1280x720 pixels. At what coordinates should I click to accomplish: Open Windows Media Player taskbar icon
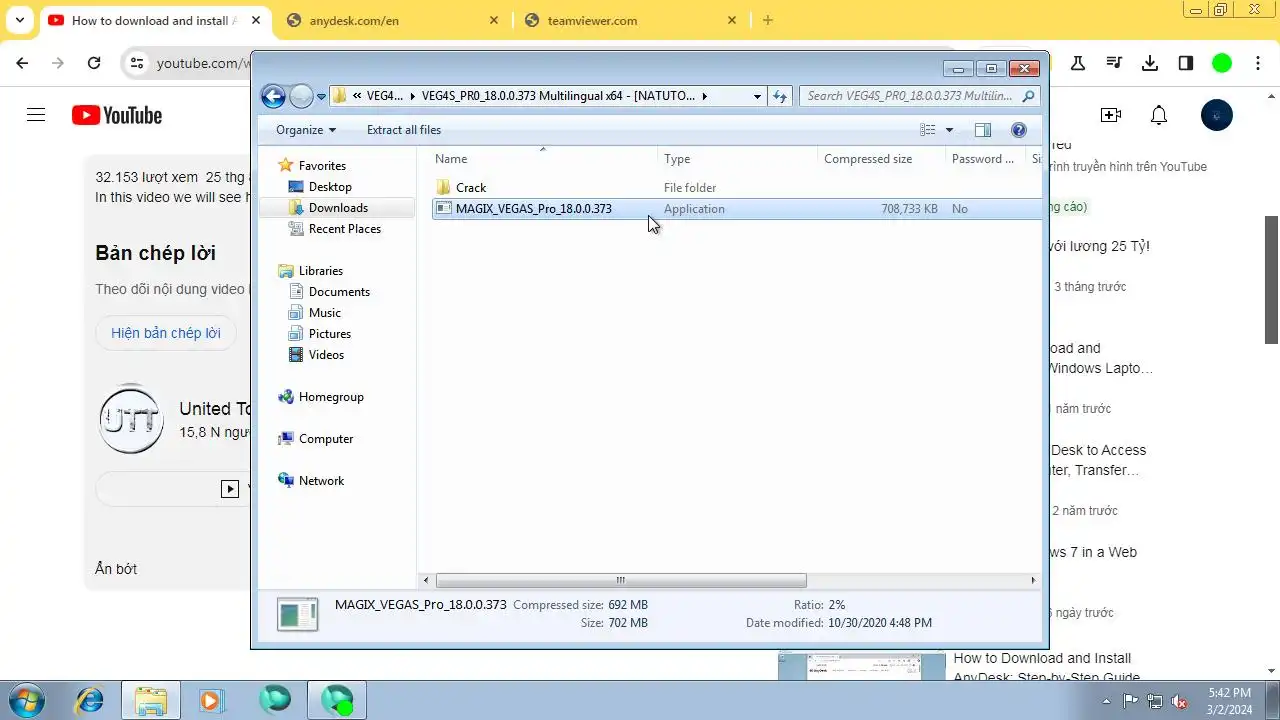point(212,701)
